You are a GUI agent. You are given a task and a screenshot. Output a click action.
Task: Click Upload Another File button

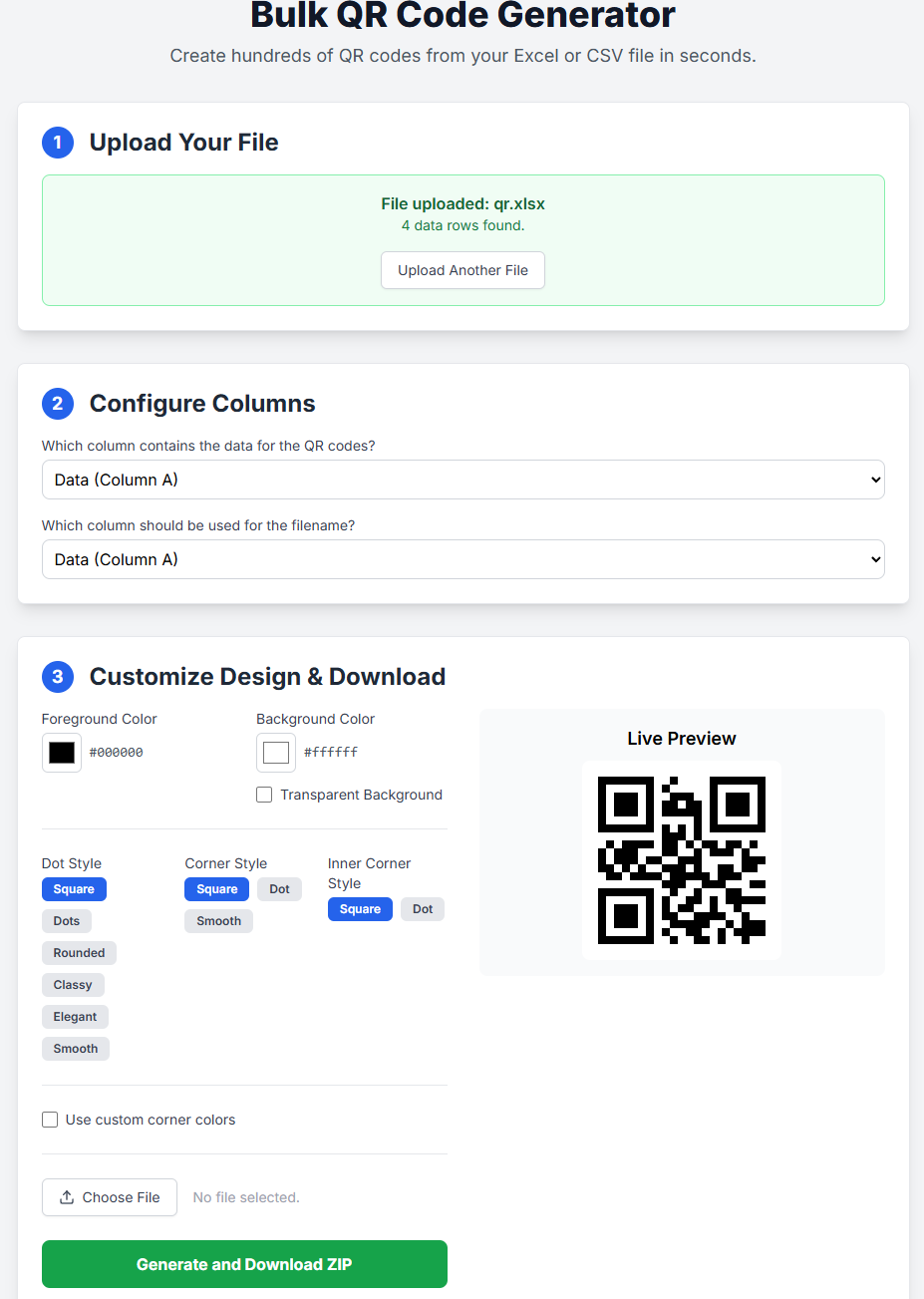pyautogui.click(x=462, y=270)
